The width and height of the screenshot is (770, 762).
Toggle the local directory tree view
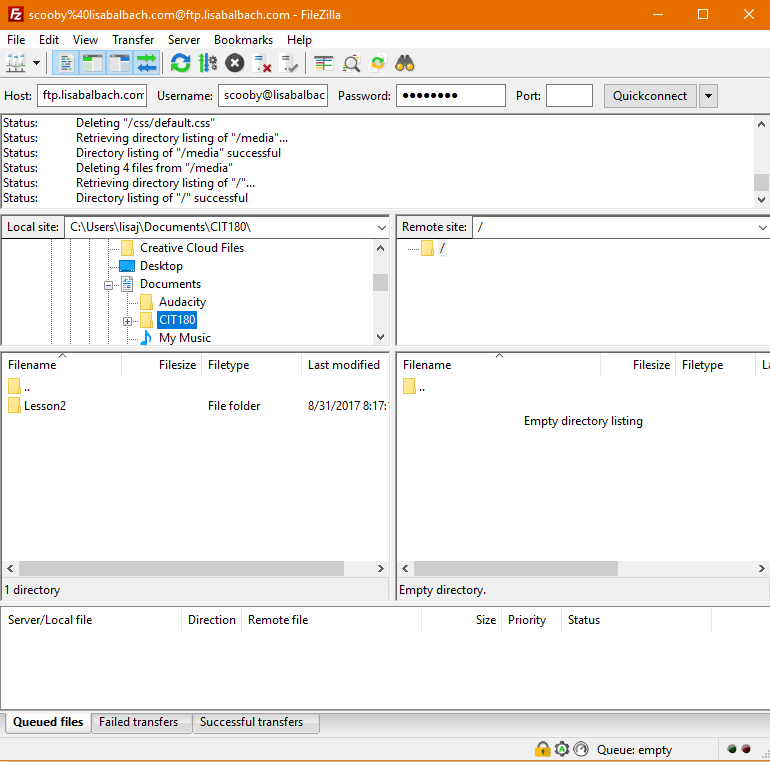(x=92, y=63)
